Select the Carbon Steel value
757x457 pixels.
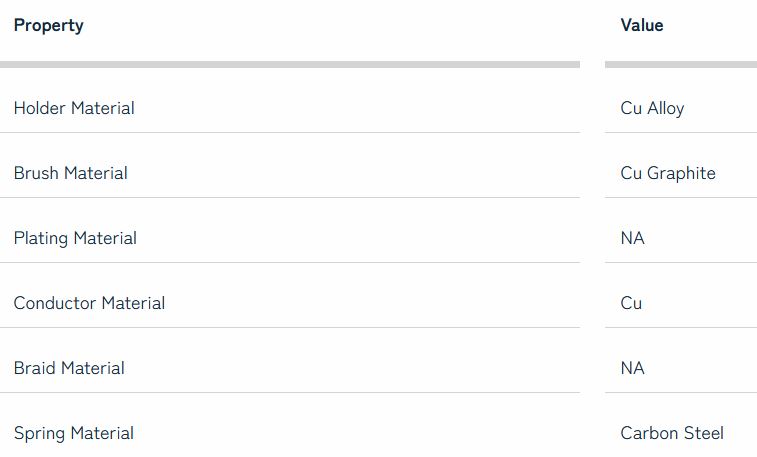point(672,433)
